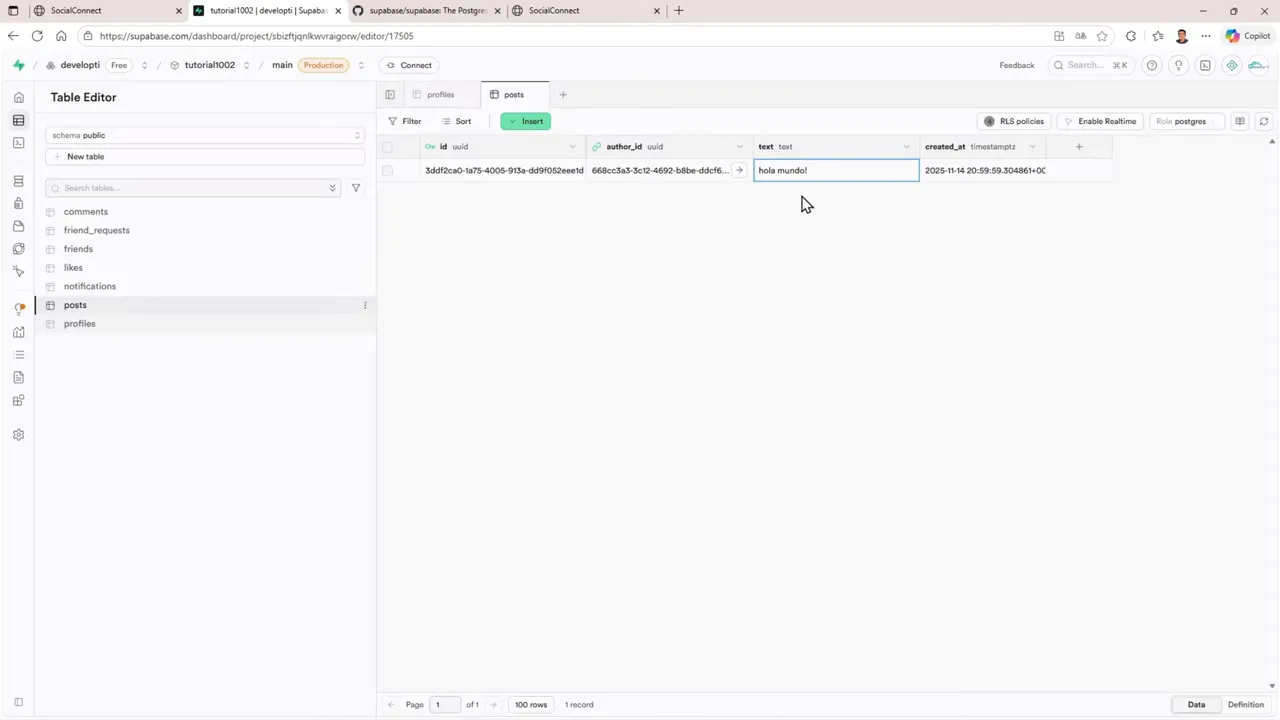
Task: Refresh the posts table data
Action: [x=1263, y=121]
